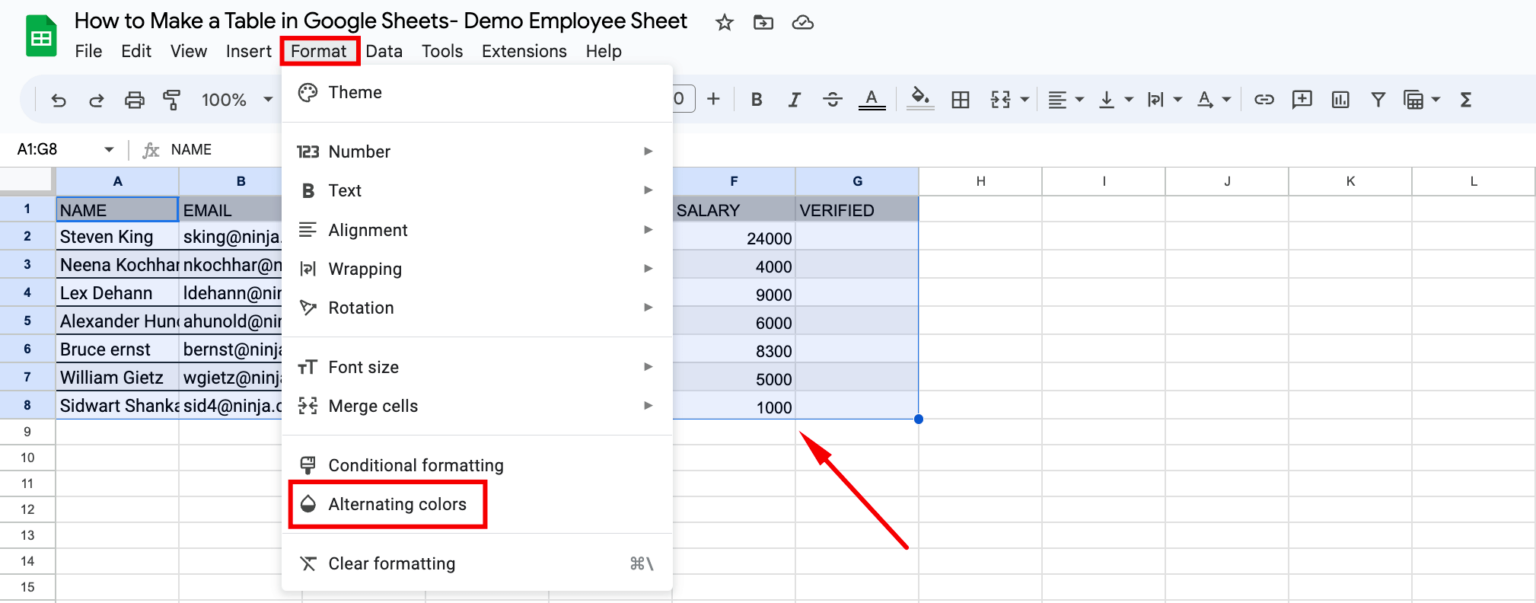Click the Paint format tool
1536x603 pixels.
coord(172,99)
